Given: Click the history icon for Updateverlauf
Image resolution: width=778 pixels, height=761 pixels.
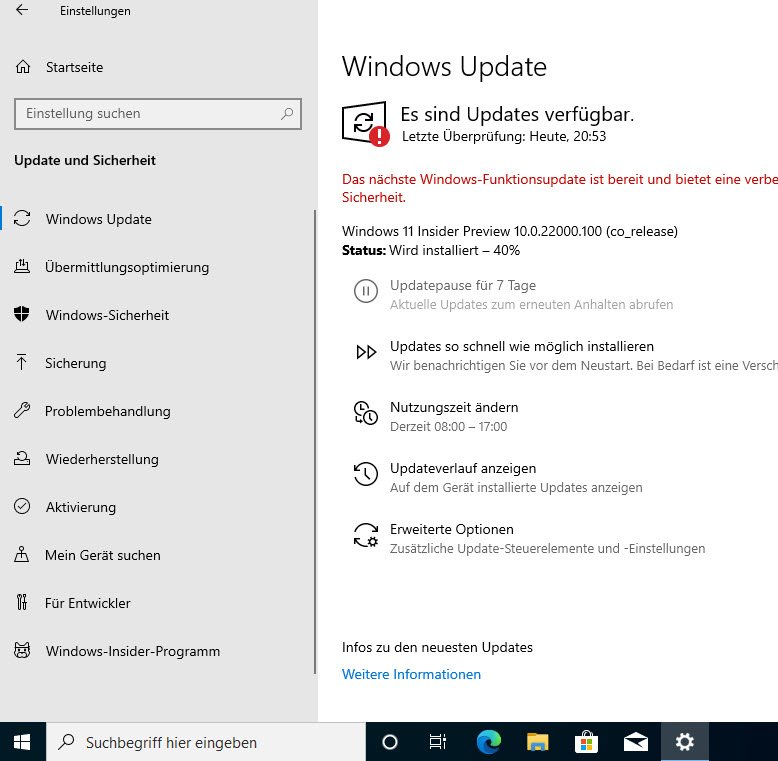Looking at the screenshot, I should 366,474.
